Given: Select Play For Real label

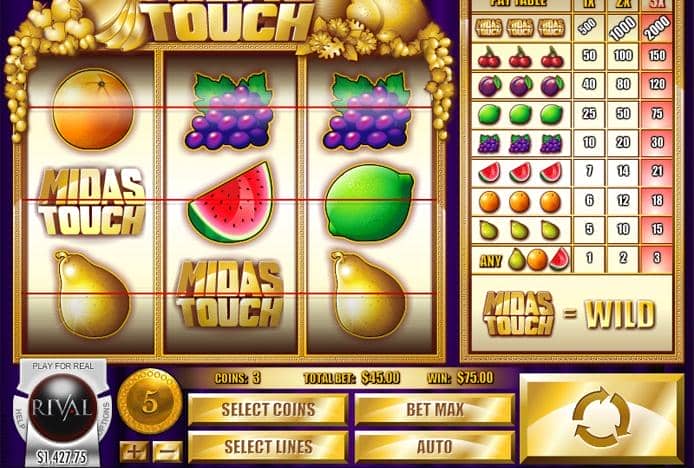Looking at the screenshot, I should [63, 366].
